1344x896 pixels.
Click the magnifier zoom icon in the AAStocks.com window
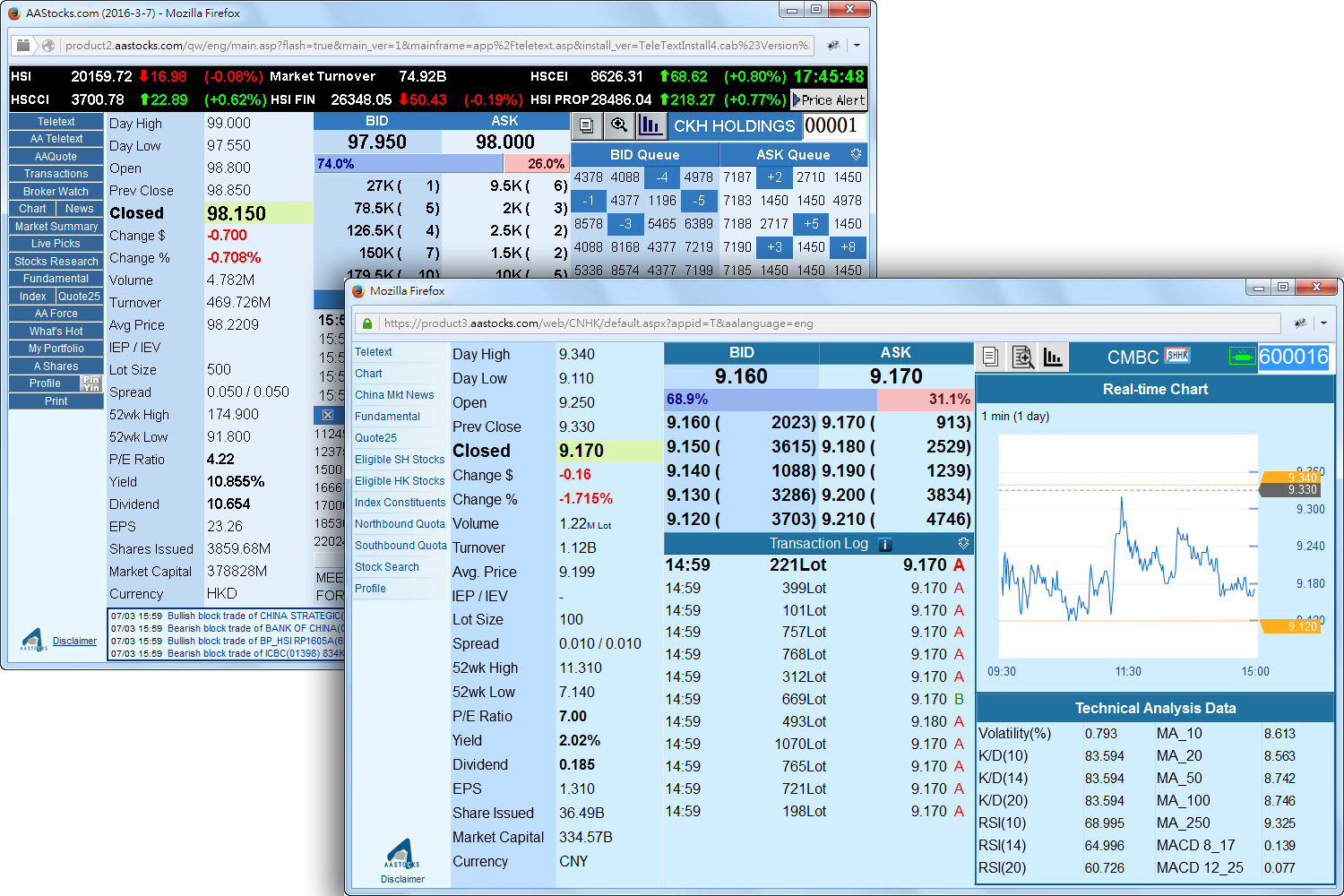[x=618, y=126]
